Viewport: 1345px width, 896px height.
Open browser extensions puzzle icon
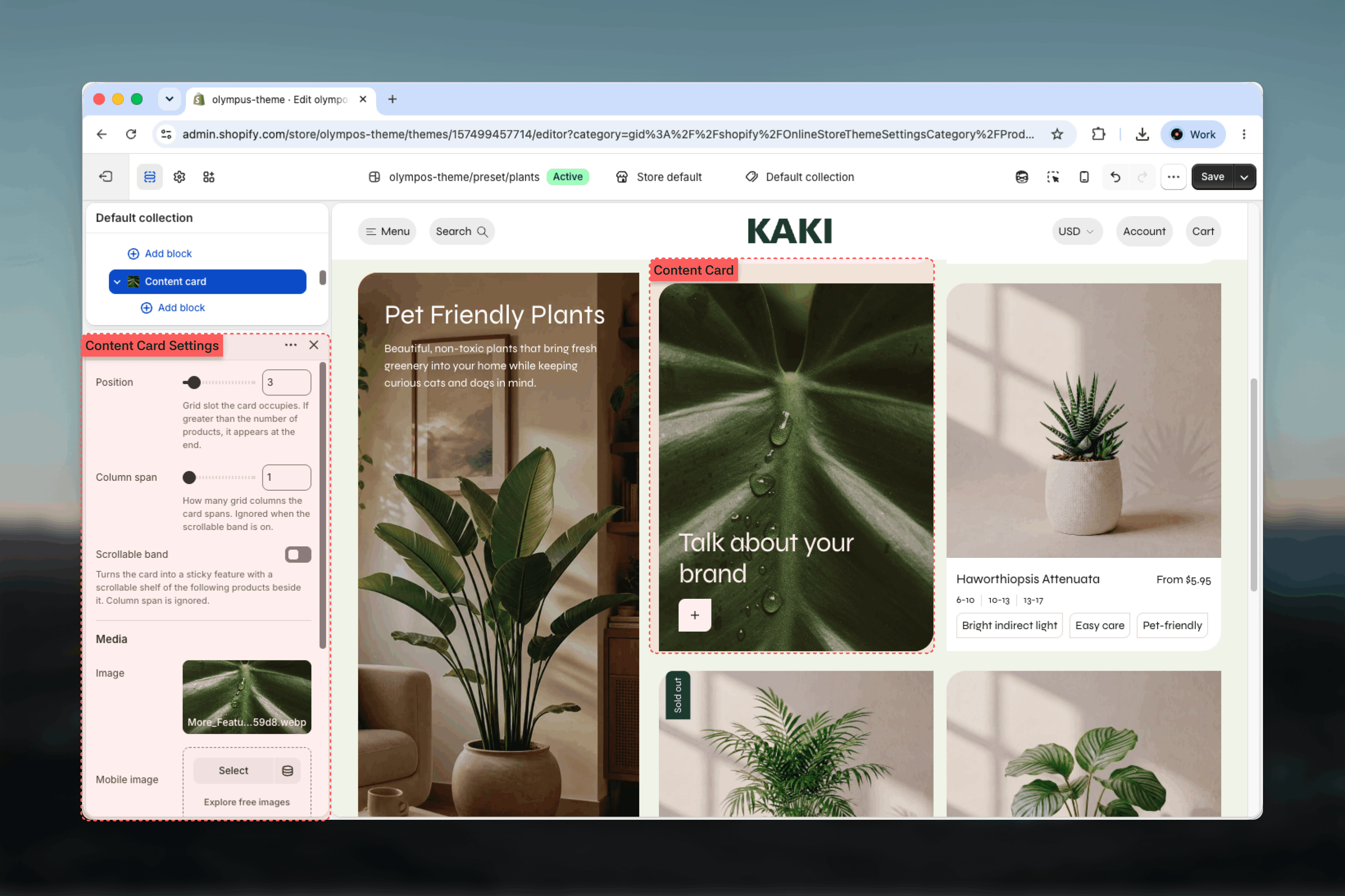click(1098, 134)
